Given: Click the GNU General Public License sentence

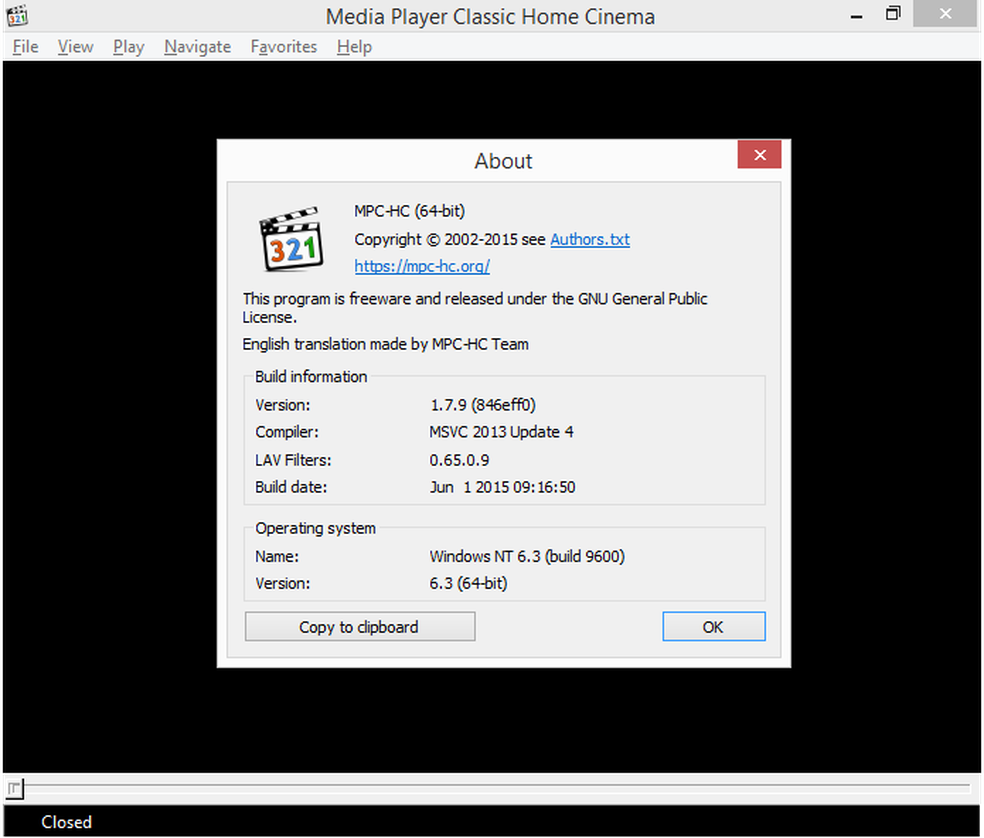Looking at the screenshot, I should click(475, 308).
